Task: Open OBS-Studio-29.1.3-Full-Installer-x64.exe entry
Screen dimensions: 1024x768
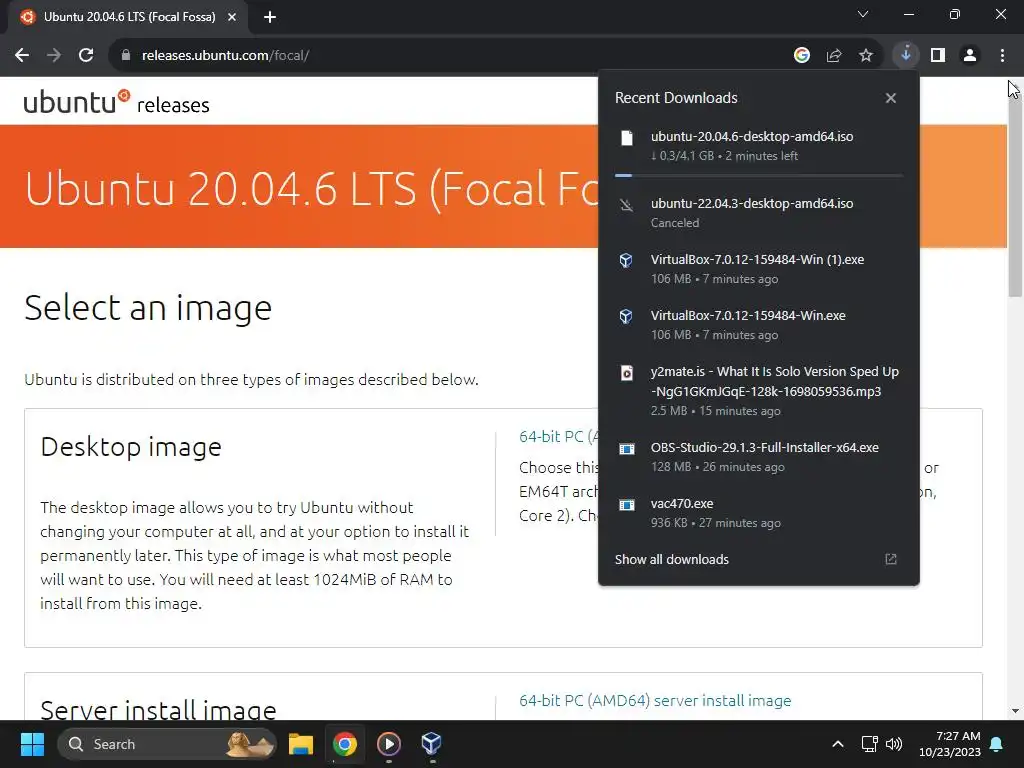Action: coord(759,456)
